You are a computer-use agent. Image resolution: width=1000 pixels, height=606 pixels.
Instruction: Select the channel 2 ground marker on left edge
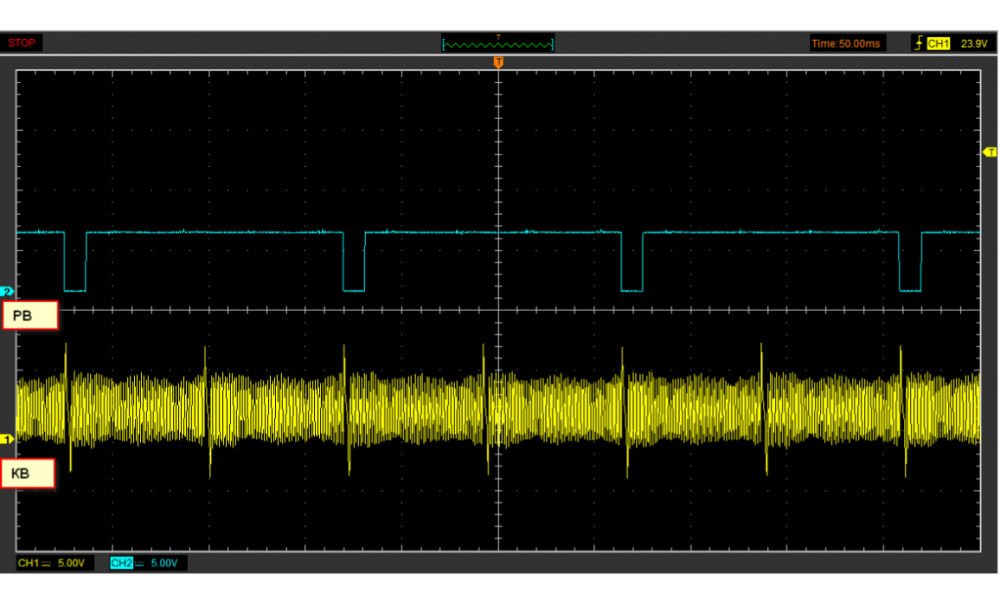[x=8, y=291]
